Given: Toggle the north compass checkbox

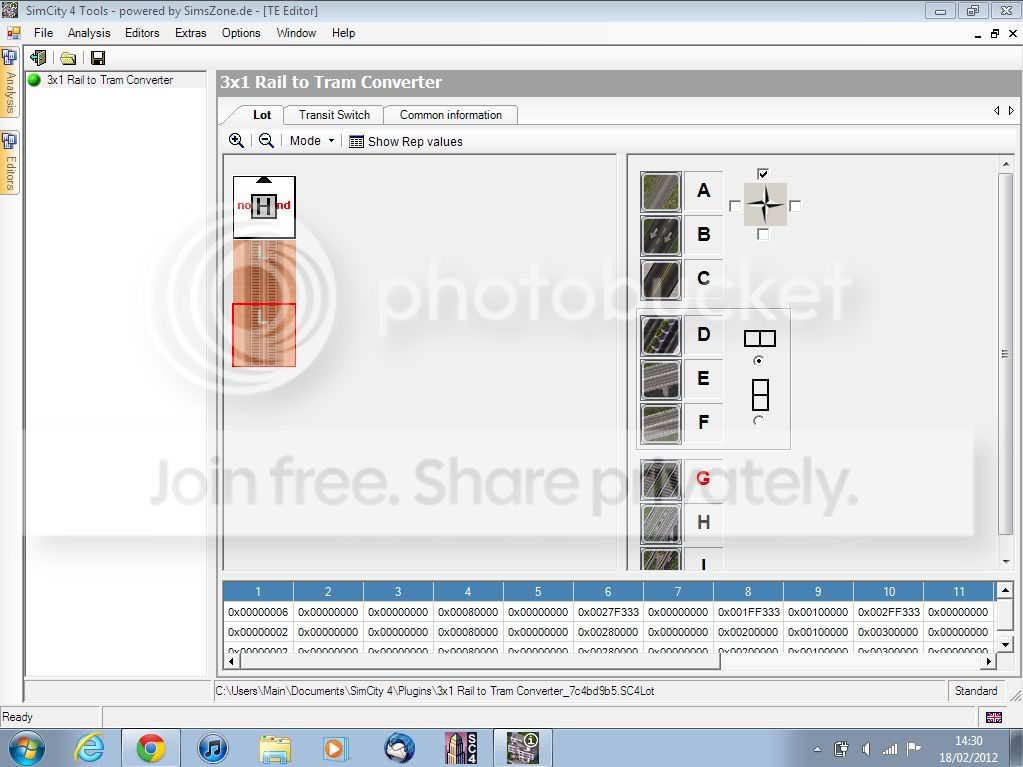Looking at the screenshot, I should [763, 174].
